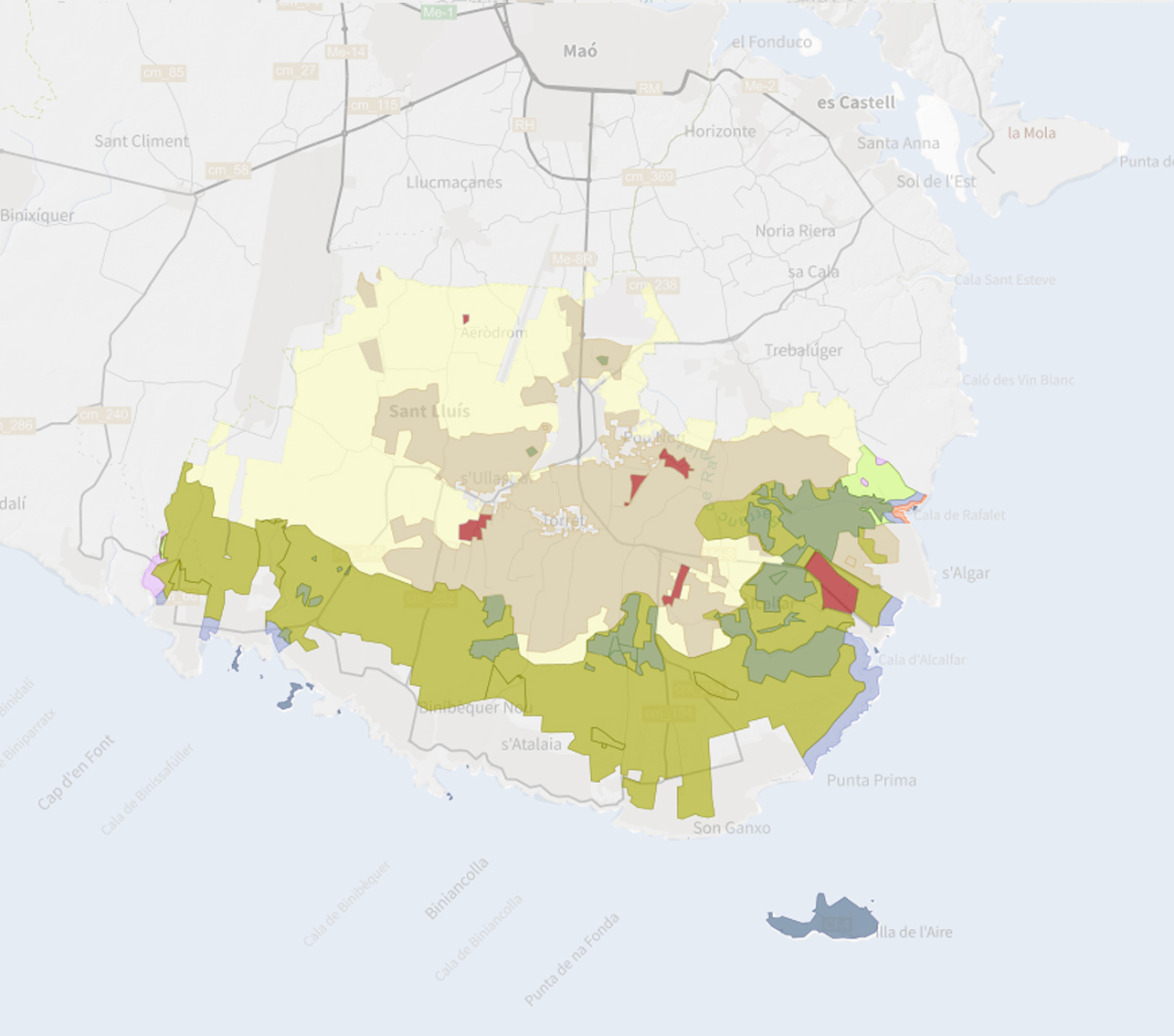Click the small red polygon above Aeròdrom

pos(466,319)
